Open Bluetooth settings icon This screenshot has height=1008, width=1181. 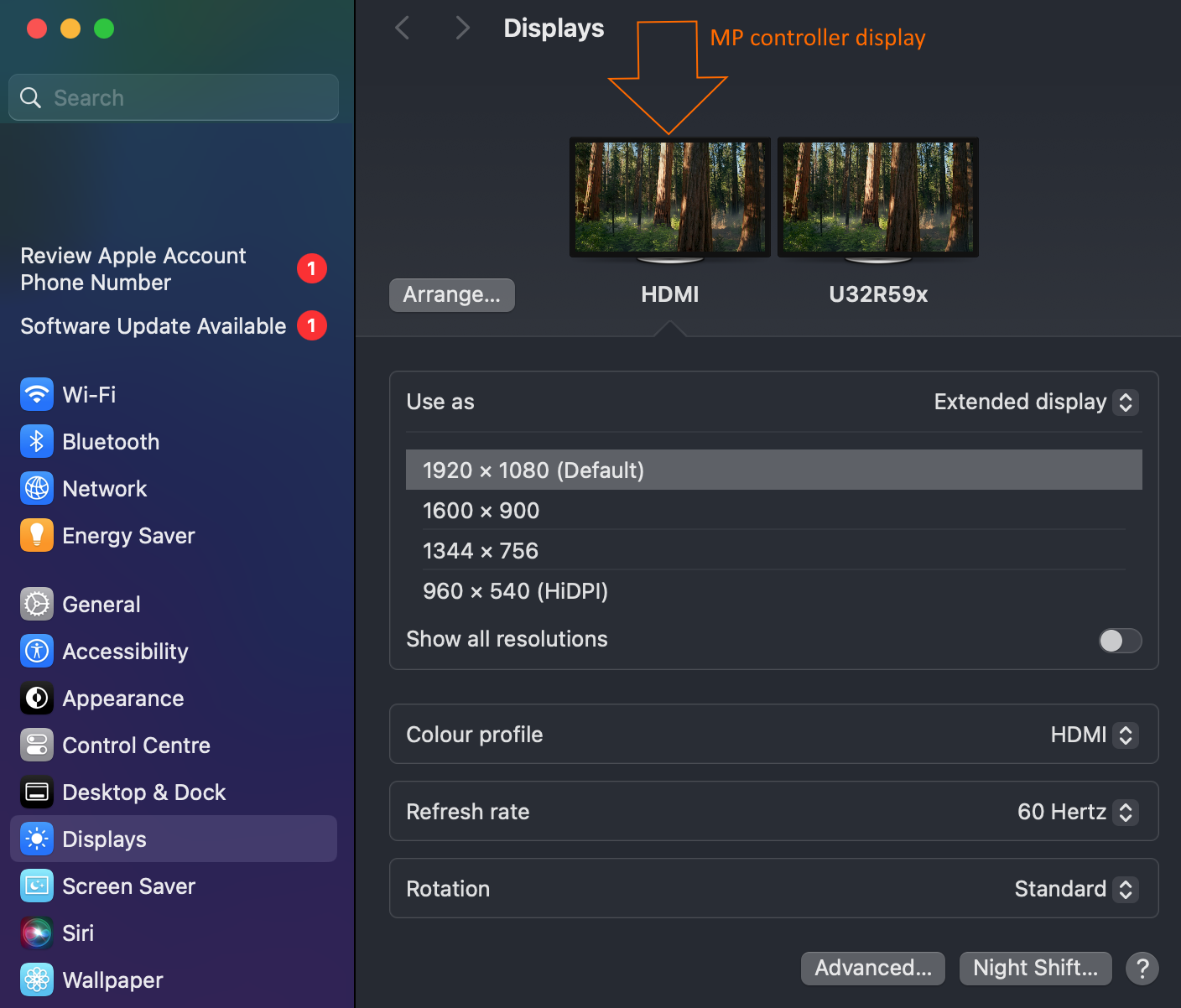coord(36,441)
